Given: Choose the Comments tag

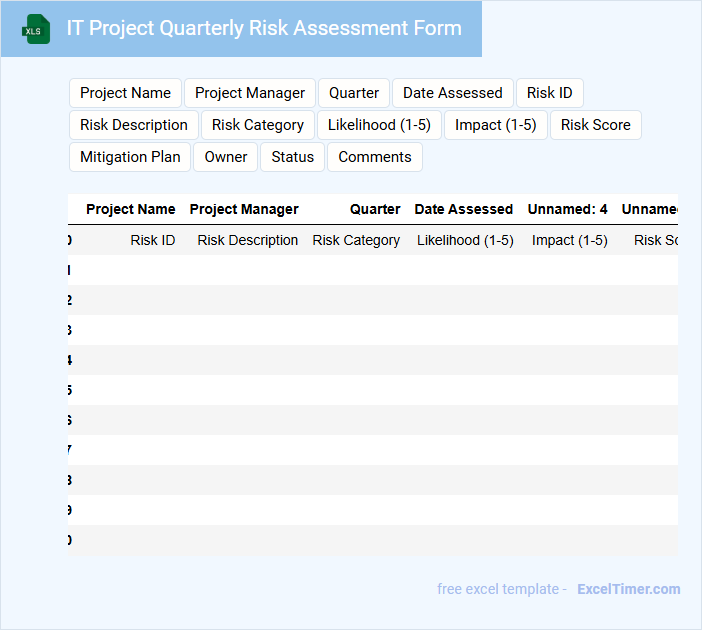Looking at the screenshot, I should pos(374,157).
